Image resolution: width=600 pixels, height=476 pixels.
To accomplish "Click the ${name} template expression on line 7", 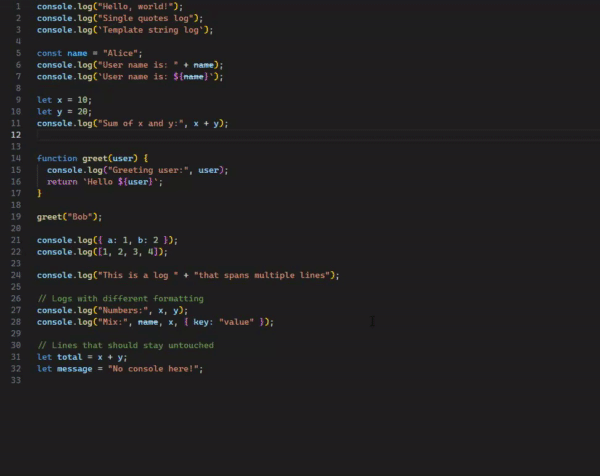I will pos(191,77).
